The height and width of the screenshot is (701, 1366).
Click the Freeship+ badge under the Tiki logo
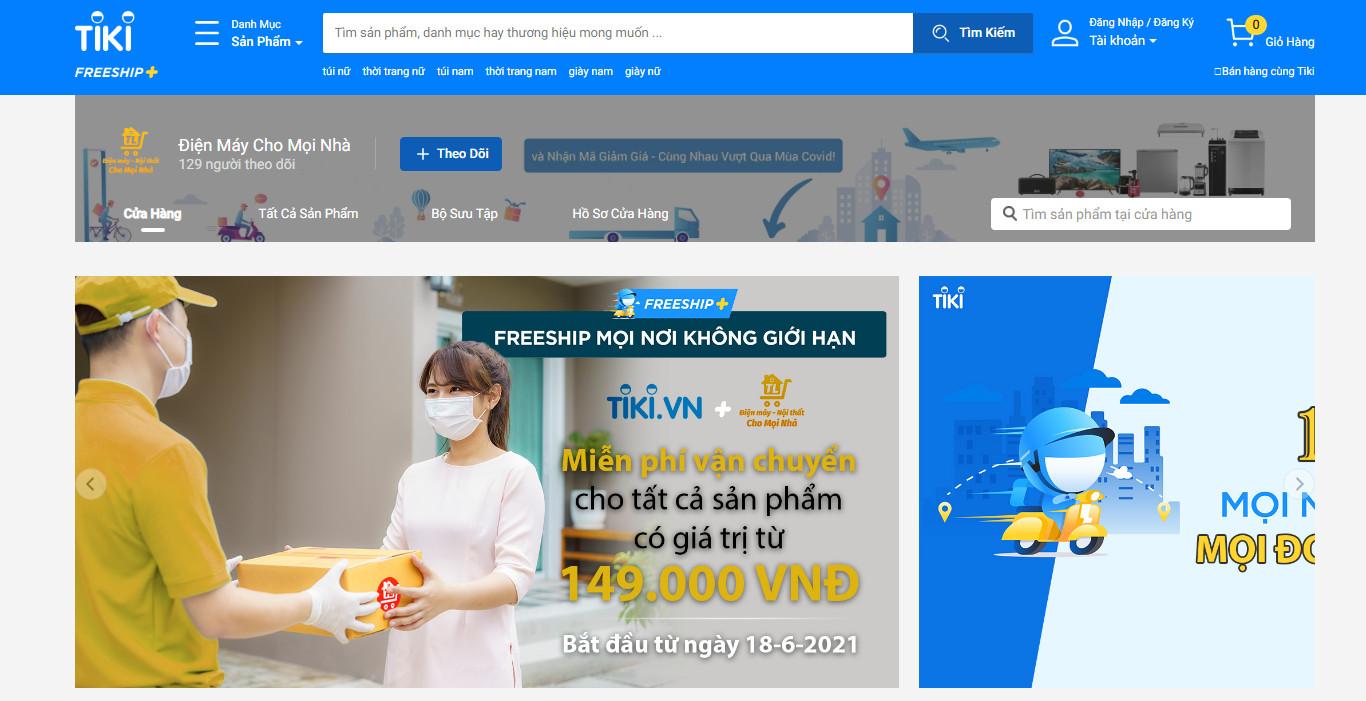pos(116,72)
